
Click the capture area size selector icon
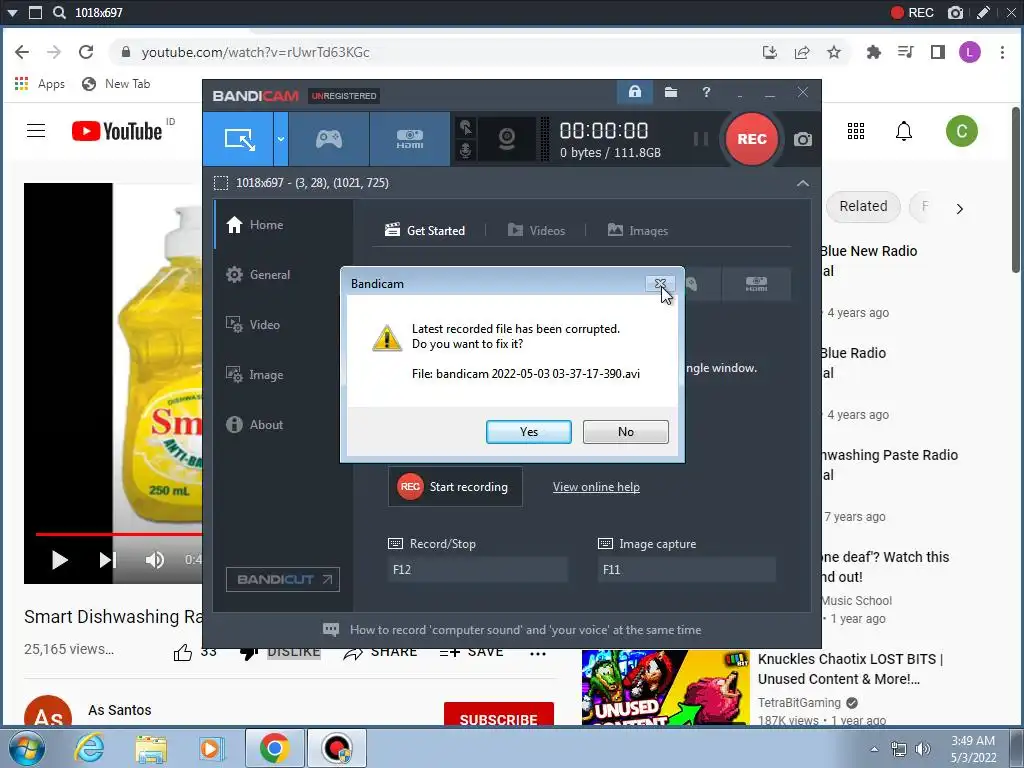[x=221, y=183]
